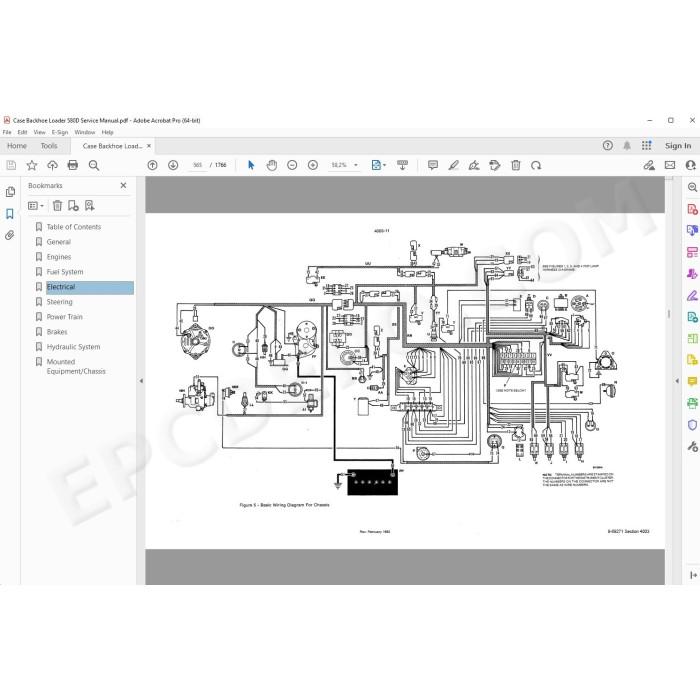Open the more tools wrench icon
This screenshot has height=700, width=700.
692,446
